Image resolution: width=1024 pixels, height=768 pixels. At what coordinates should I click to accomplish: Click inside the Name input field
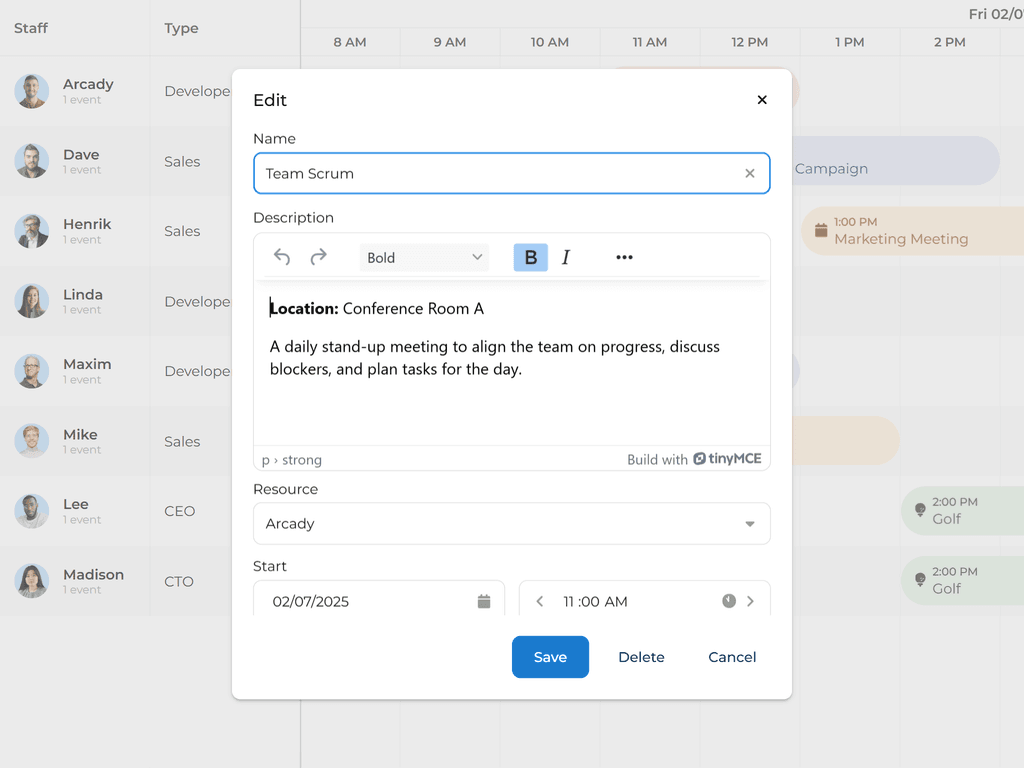[x=450, y=173]
